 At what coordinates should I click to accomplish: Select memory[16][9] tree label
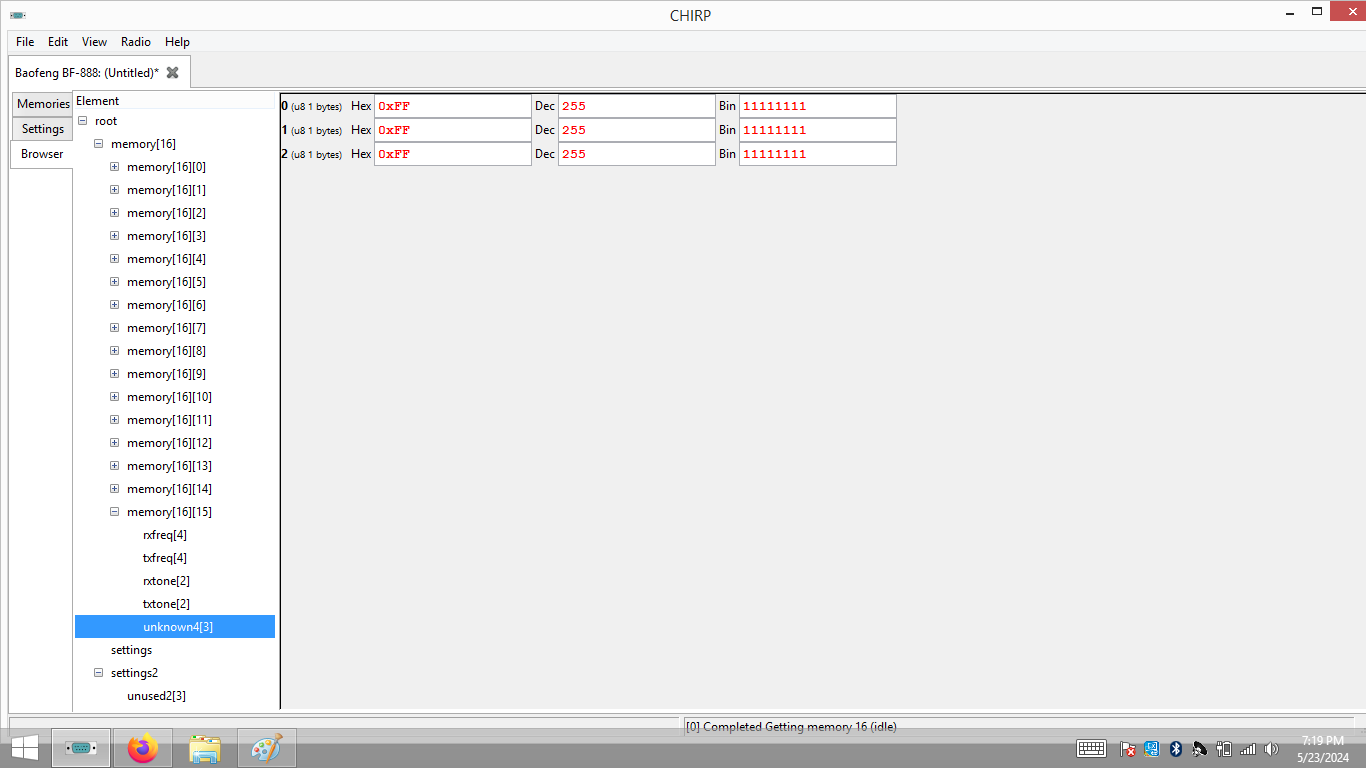pyautogui.click(x=166, y=374)
